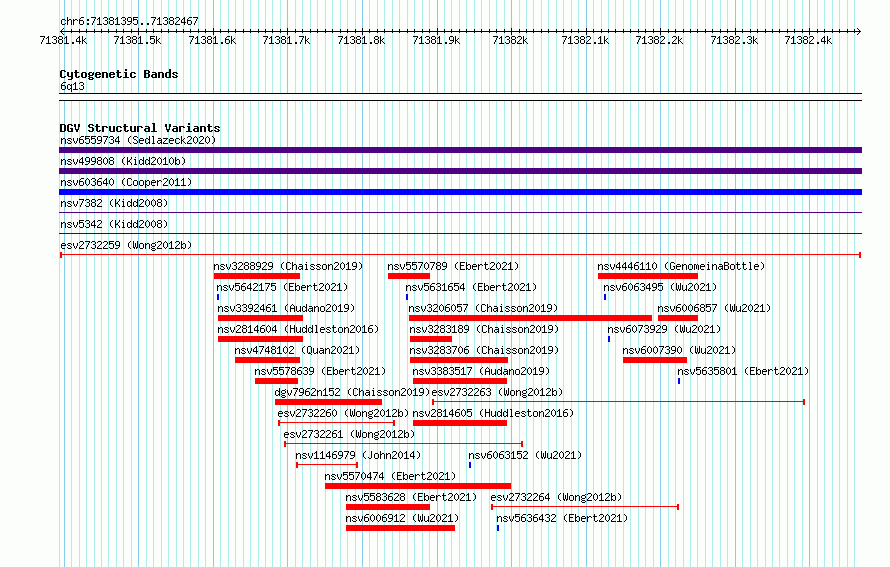Click the 71382.2k ruler tick label
The image size is (890, 567).
[659, 40]
